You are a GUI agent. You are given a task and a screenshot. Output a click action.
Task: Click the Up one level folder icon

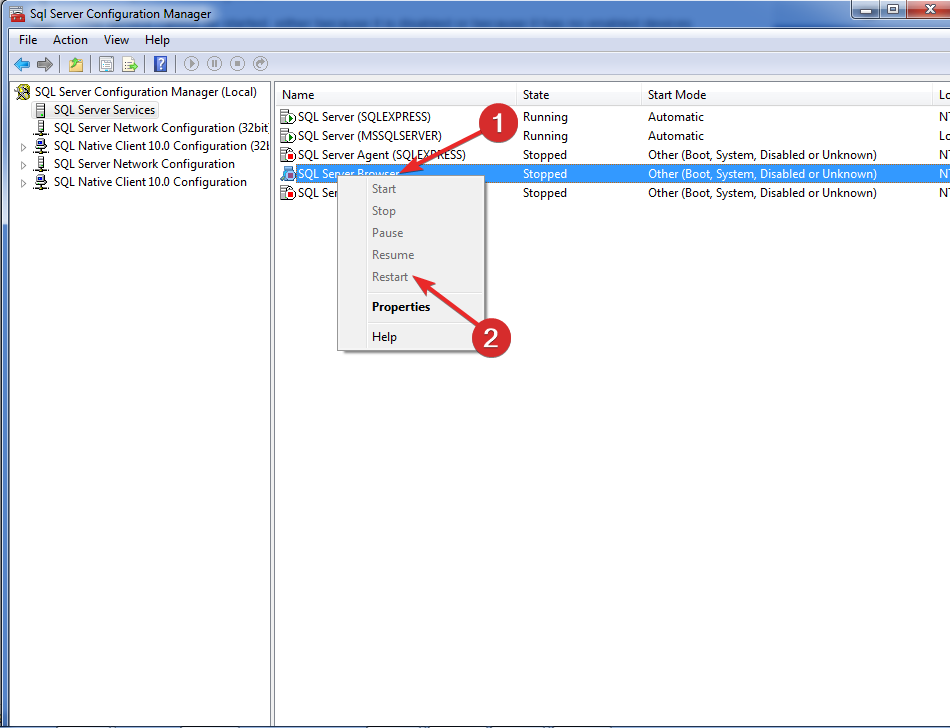(76, 64)
